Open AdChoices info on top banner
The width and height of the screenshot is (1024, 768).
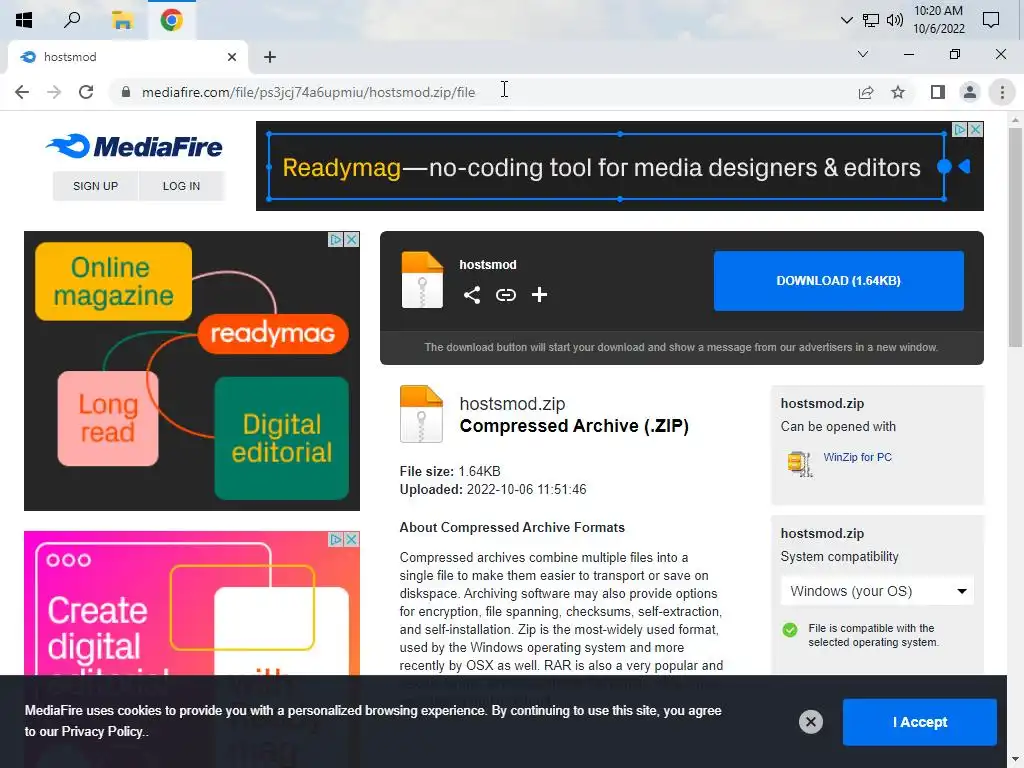(x=959, y=129)
